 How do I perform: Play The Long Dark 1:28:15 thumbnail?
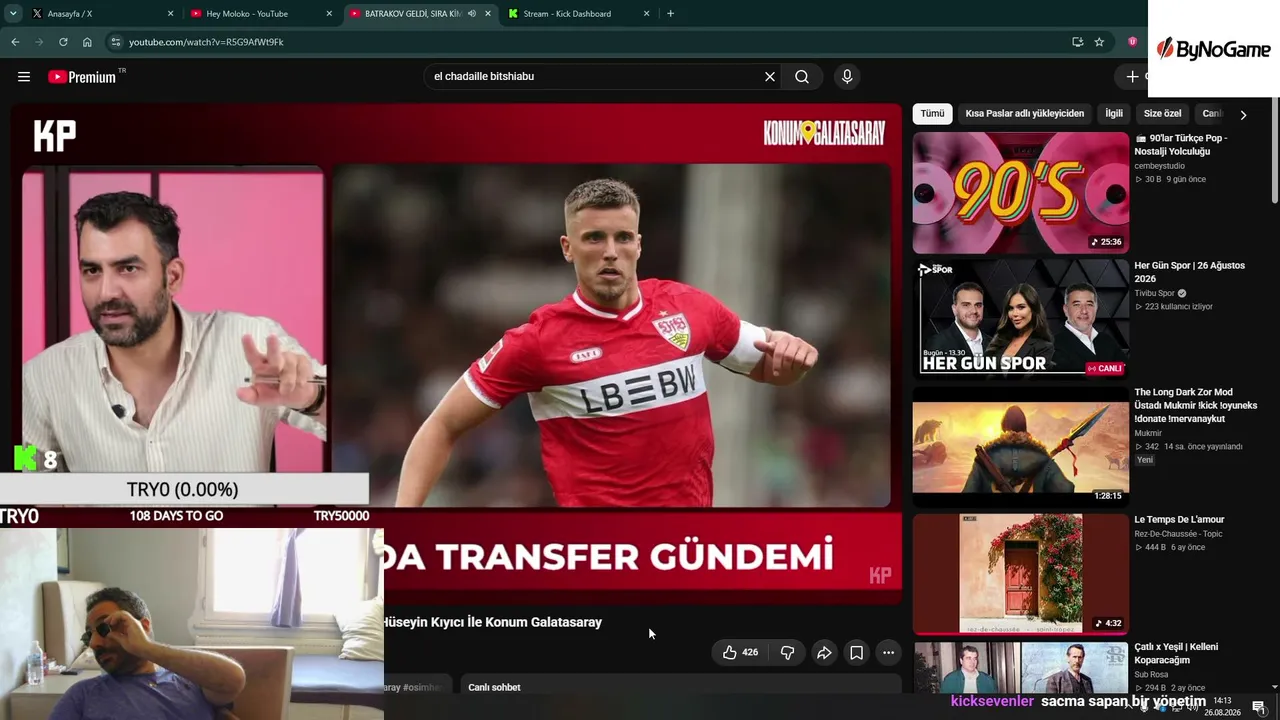pos(1020,446)
